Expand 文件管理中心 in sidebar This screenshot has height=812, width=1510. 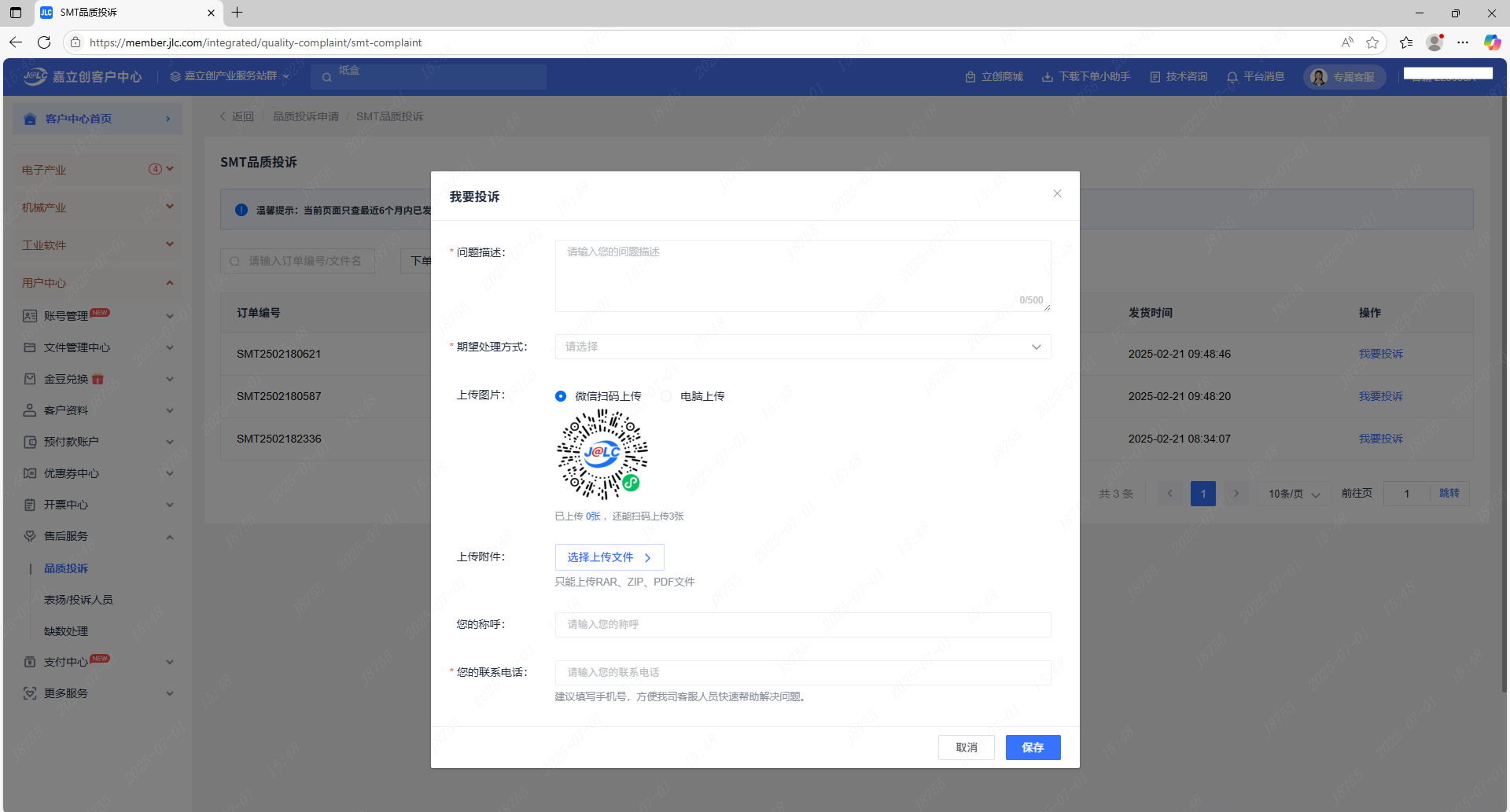pos(98,347)
